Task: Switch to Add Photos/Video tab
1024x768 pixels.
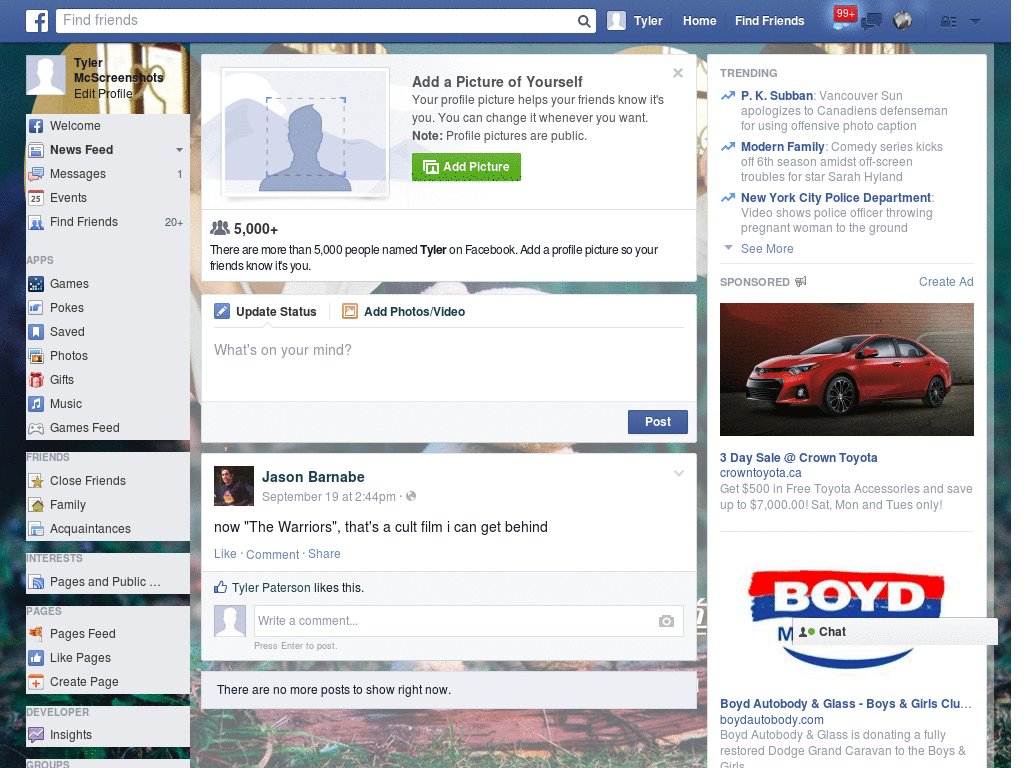Action: 404,312
